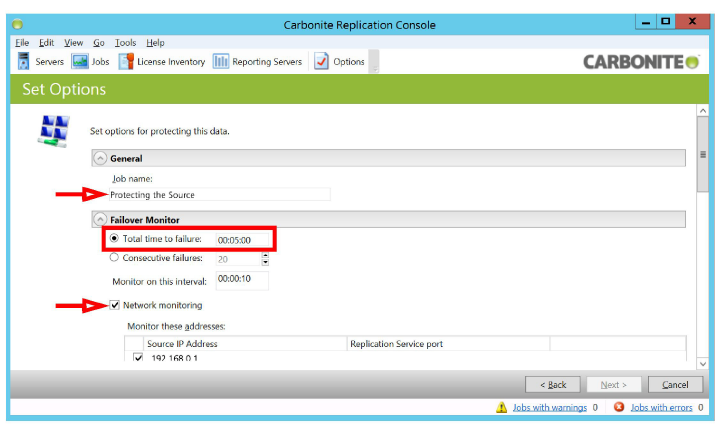The height and width of the screenshot is (439, 720).
Task: Click the Monitor these addresses label
Action: click(x=176, y=326)
